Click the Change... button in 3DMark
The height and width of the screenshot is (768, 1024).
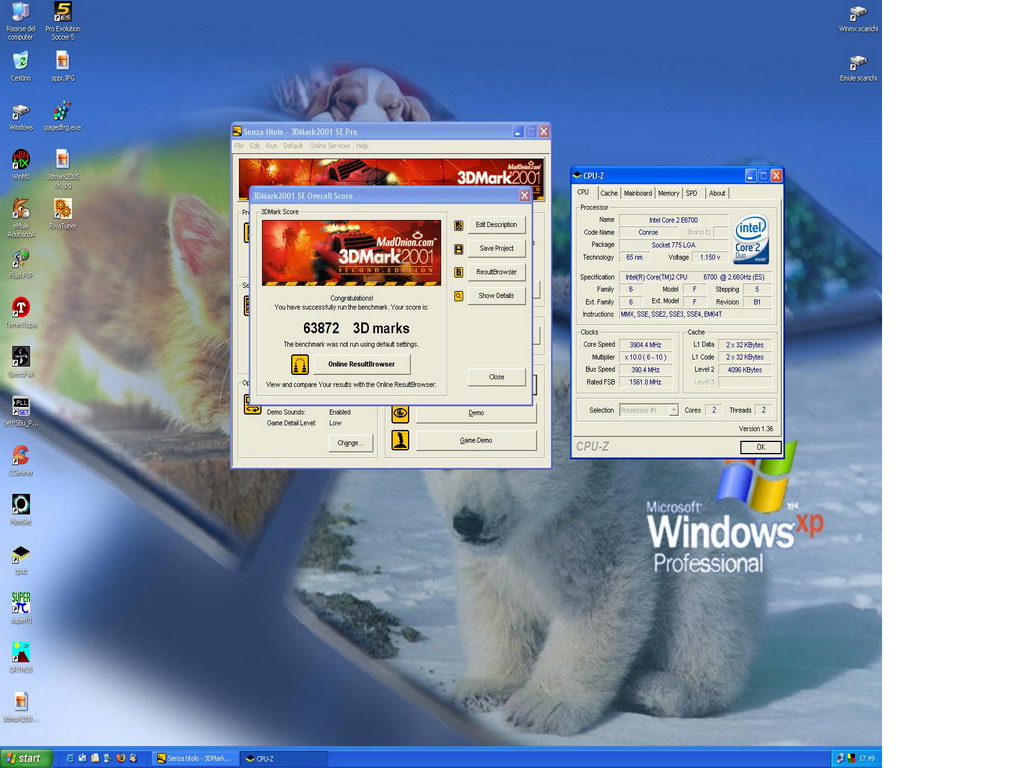coord(350,443)
